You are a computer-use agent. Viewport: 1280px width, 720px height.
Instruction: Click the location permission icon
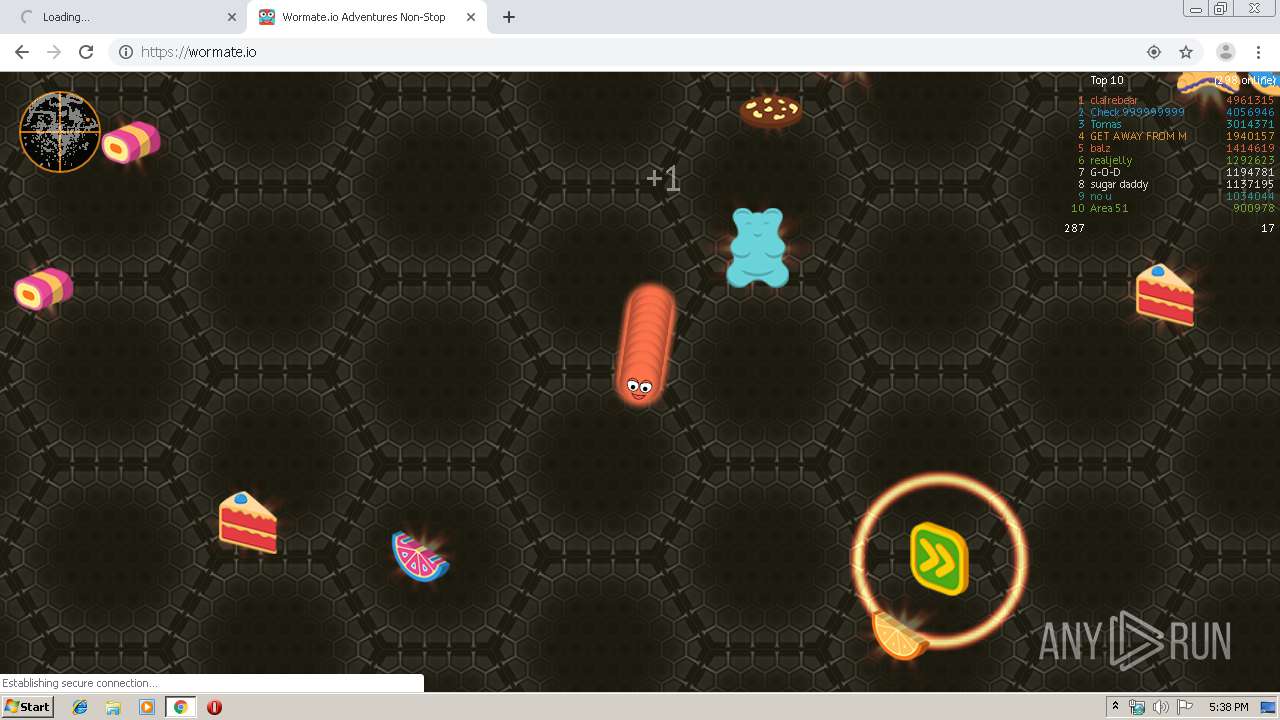tap(1154, 52)
